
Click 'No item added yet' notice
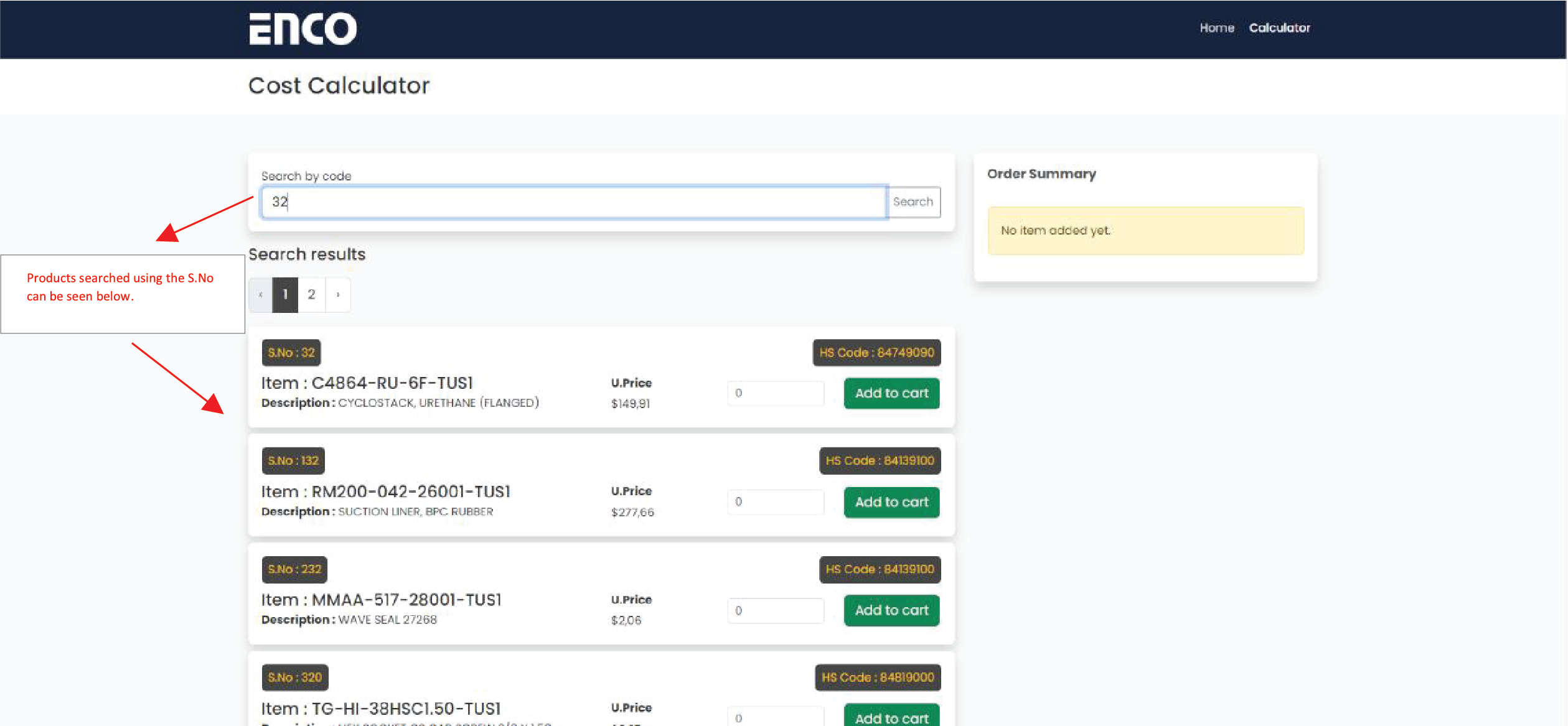[1145, 231]
